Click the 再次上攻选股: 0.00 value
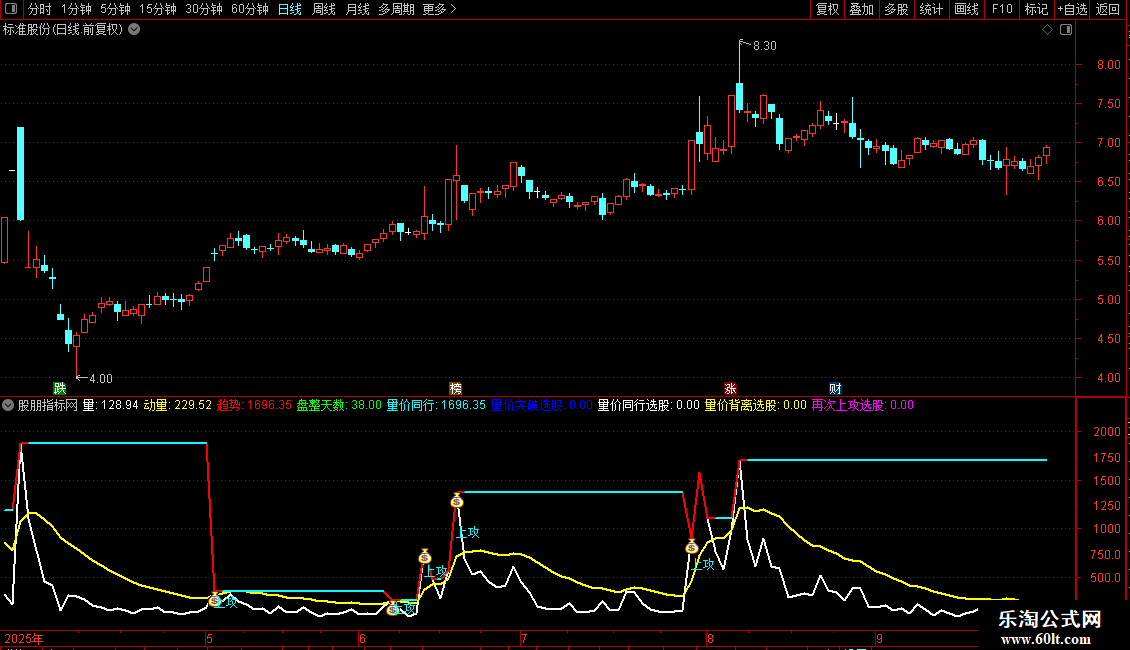Screen dimensions: 1130x650 [x=863, y=406]
